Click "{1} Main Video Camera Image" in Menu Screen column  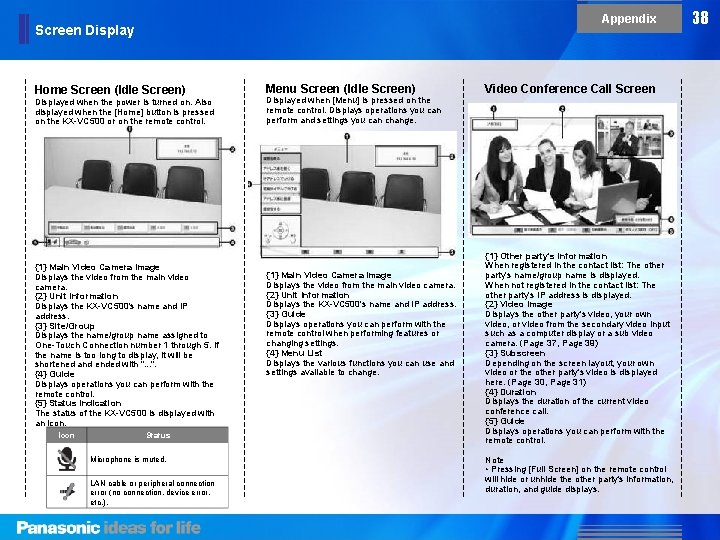tap(329, 275)
